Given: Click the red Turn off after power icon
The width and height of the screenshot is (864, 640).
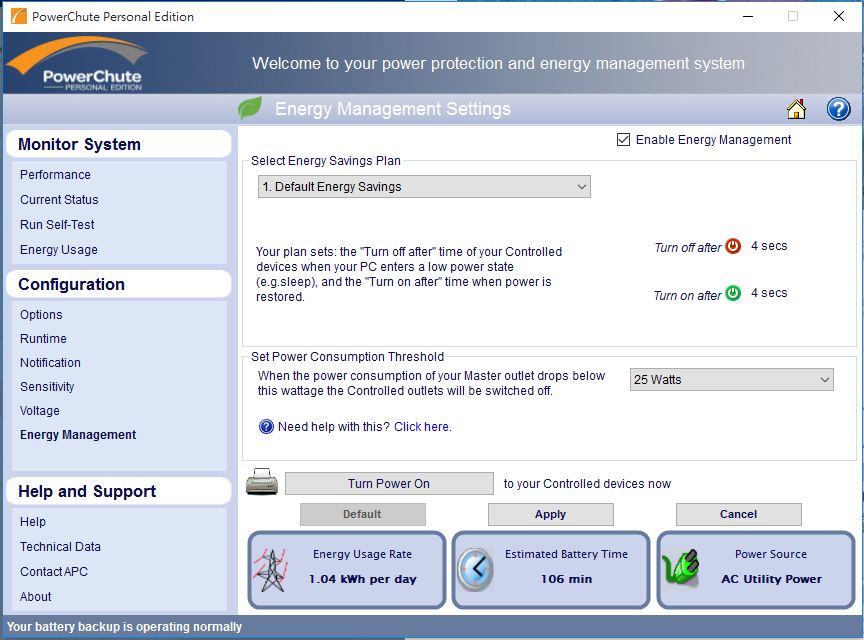Looking at the screenshot, I should click(x=733, y=246).
